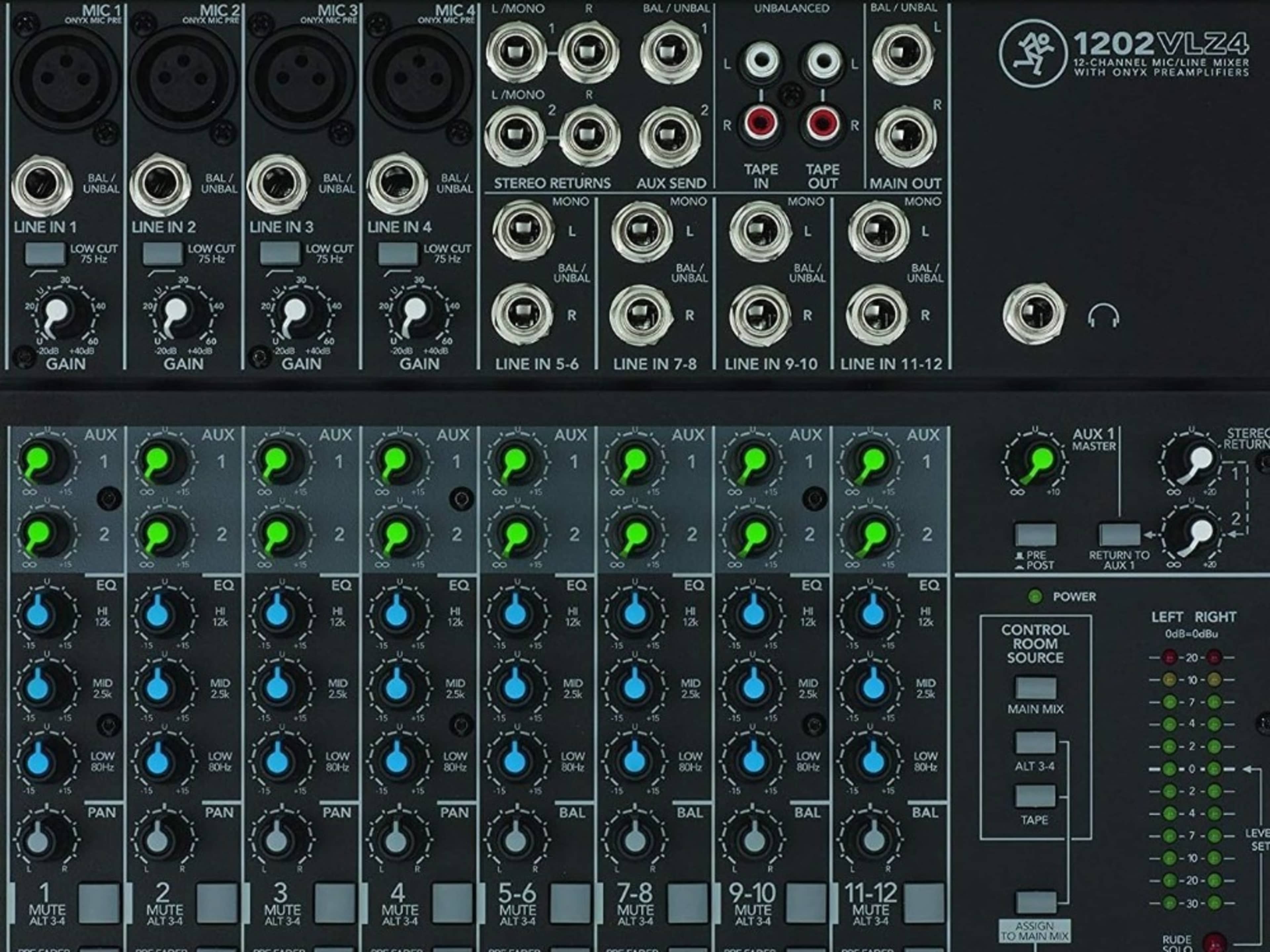Click the LINE IN 9-10 left jack
The height and width of the screenshot is (952, 1270).
760,231
